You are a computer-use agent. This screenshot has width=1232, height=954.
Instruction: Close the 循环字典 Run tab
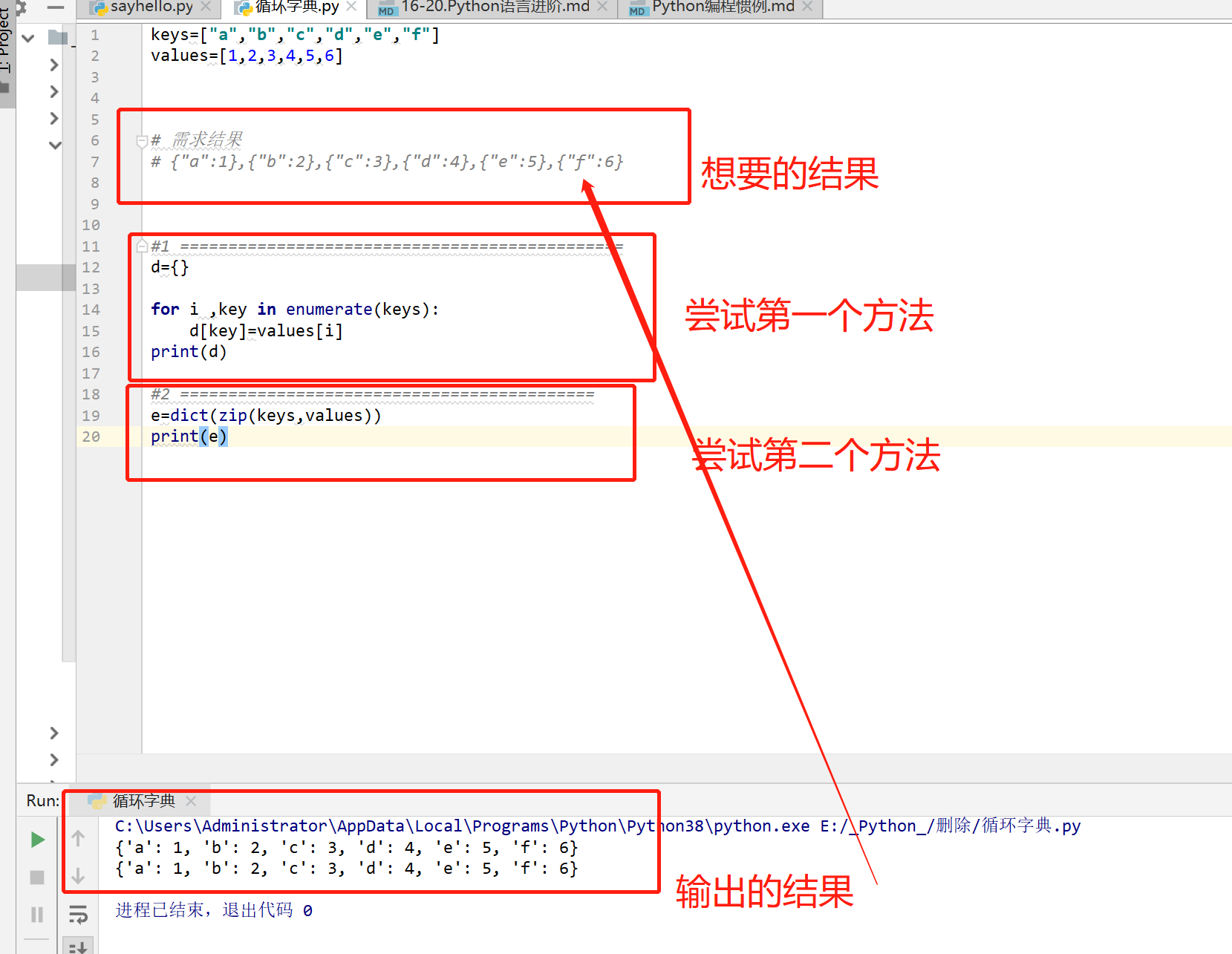click(x=191, y=800)
